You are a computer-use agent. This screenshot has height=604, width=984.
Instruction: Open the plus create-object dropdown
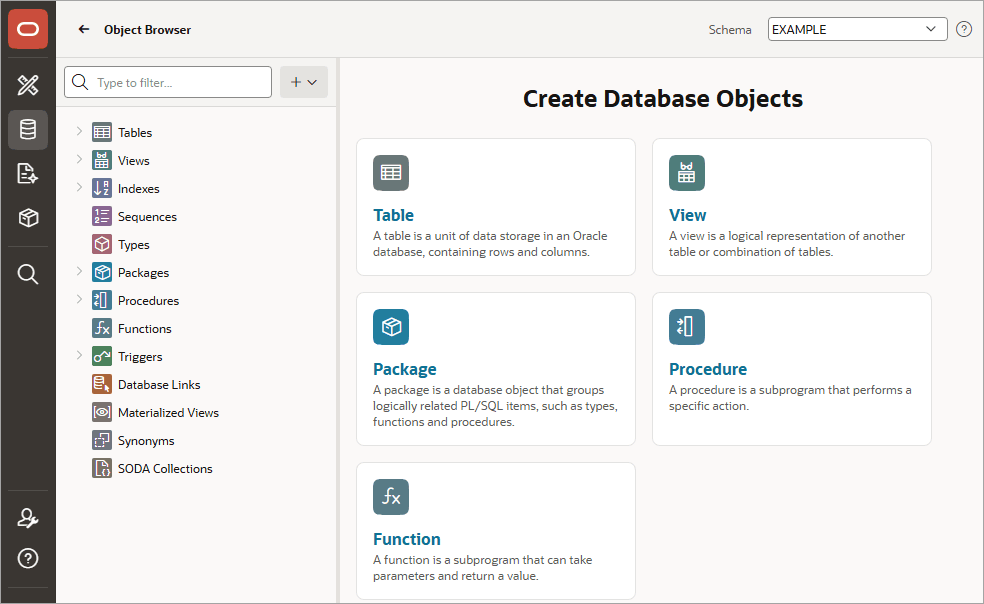point(304,82)
